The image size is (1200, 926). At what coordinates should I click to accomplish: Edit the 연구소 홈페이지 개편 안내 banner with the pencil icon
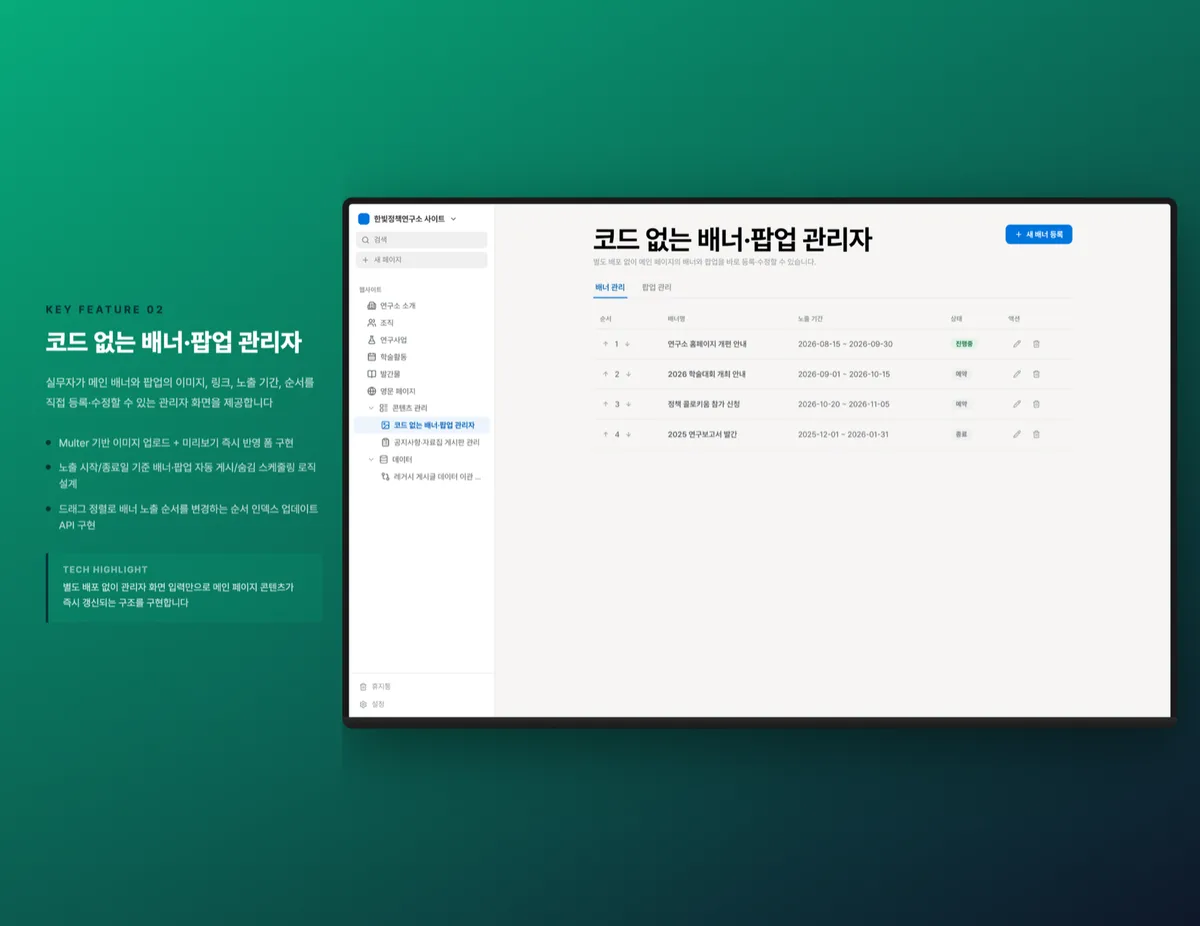(x=1017, y=344)
